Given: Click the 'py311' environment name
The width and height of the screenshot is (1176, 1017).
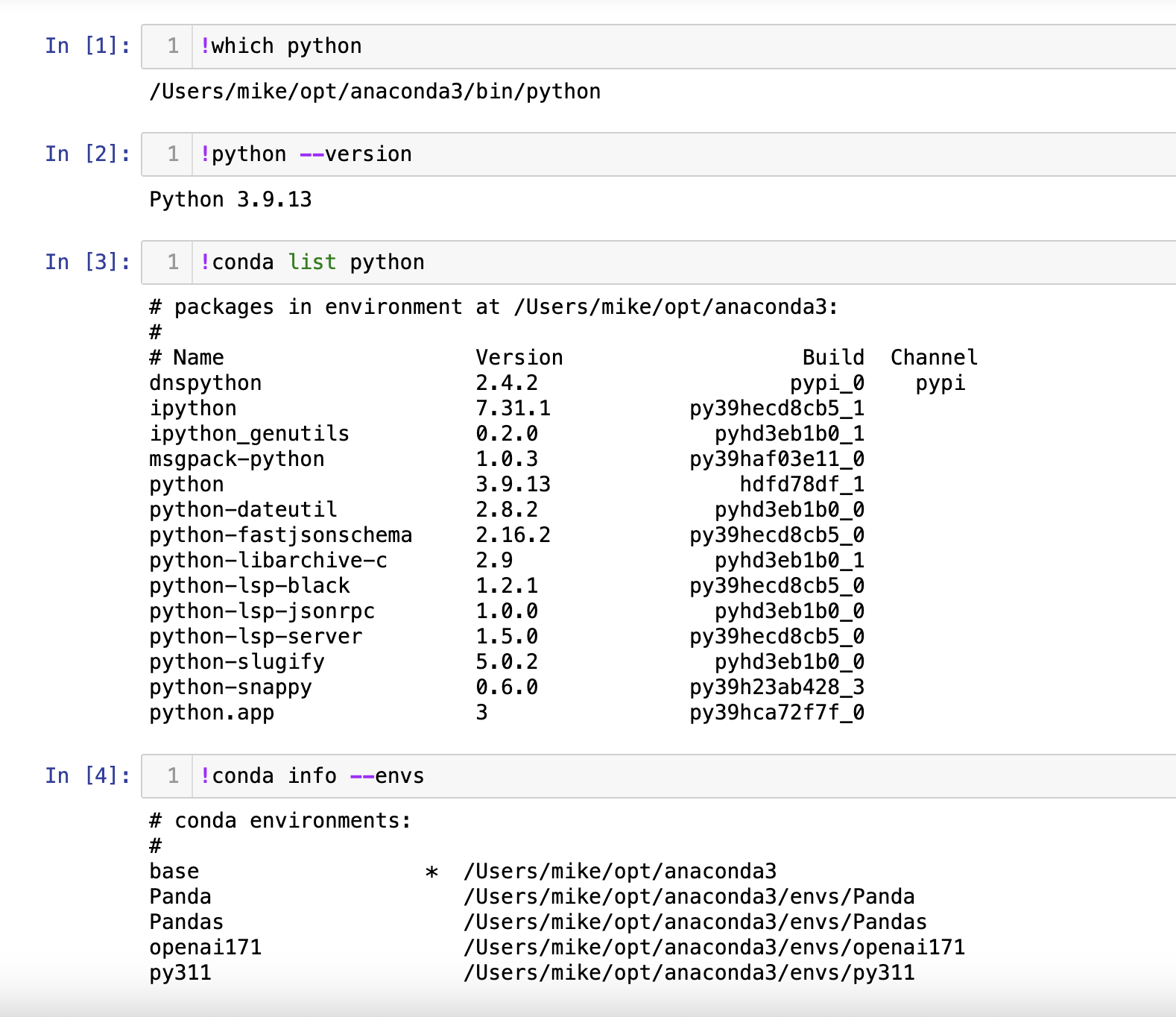Looking at the screenshot, I should [x=180, y=973].
